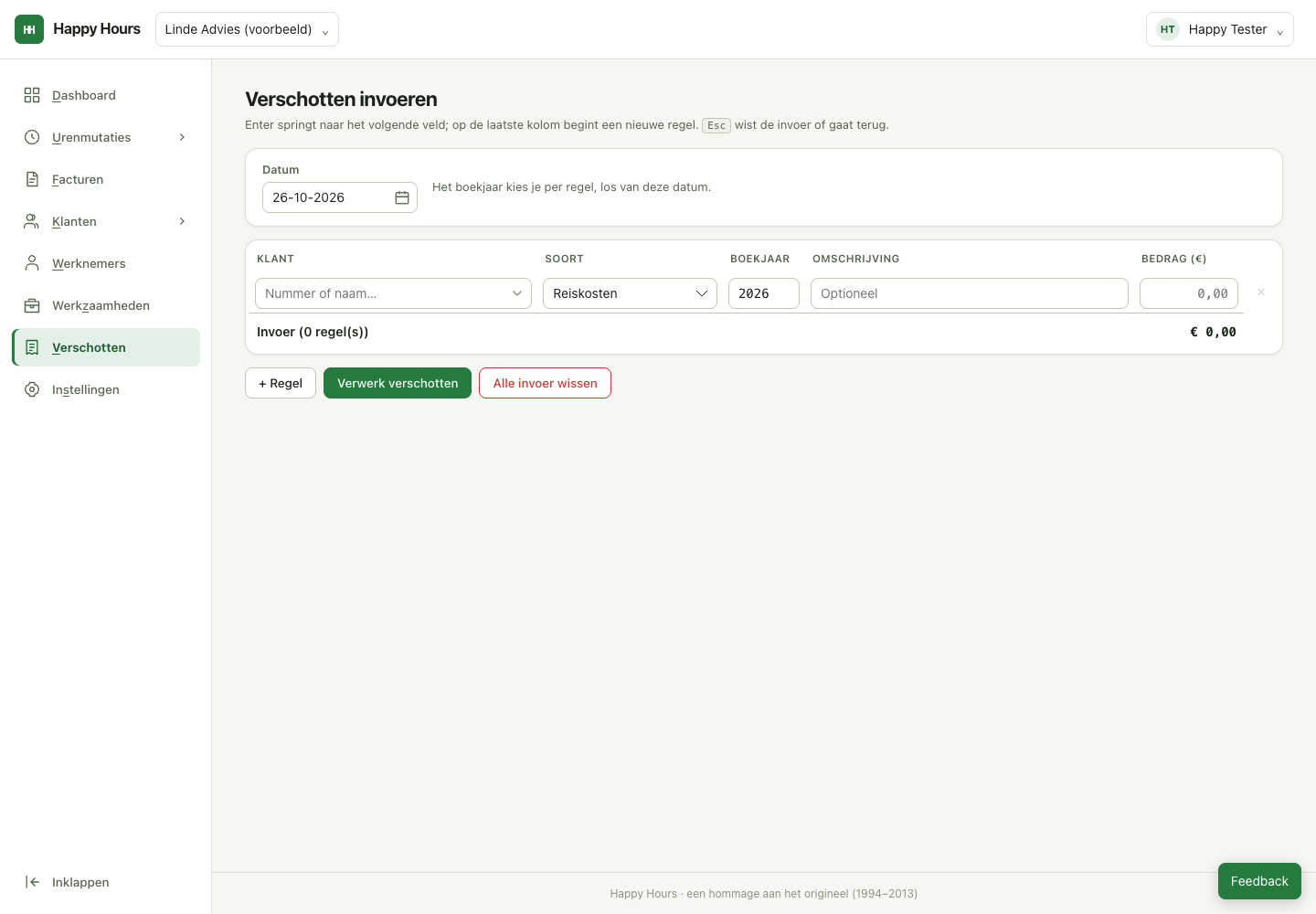1316x914 pixels.
Task: Open the Soort dropdown showing Reiskosten
Action: 630,293
